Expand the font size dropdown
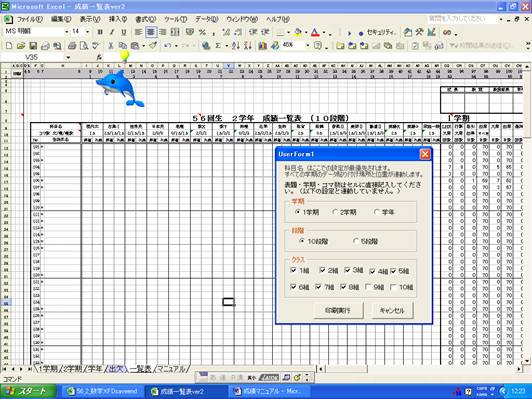The height and width of the screenshot is (399, 532). click(88, 32)
